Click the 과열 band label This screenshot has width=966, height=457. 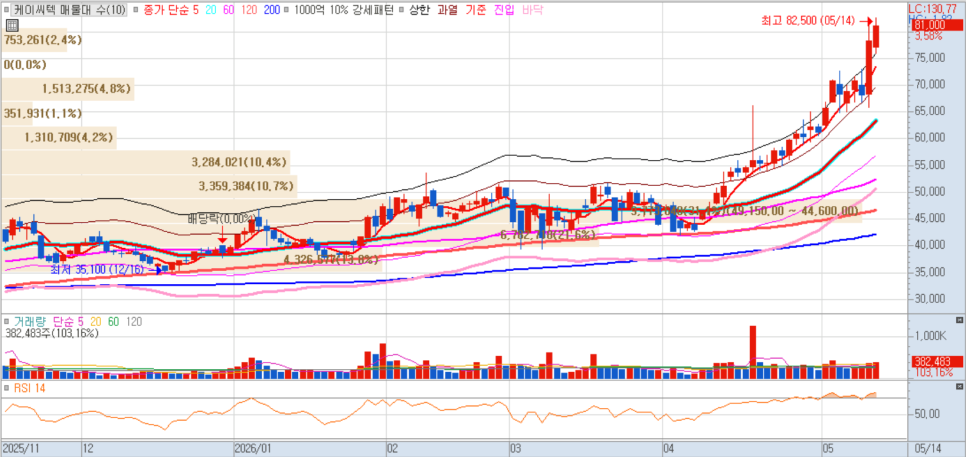(447, 10)
